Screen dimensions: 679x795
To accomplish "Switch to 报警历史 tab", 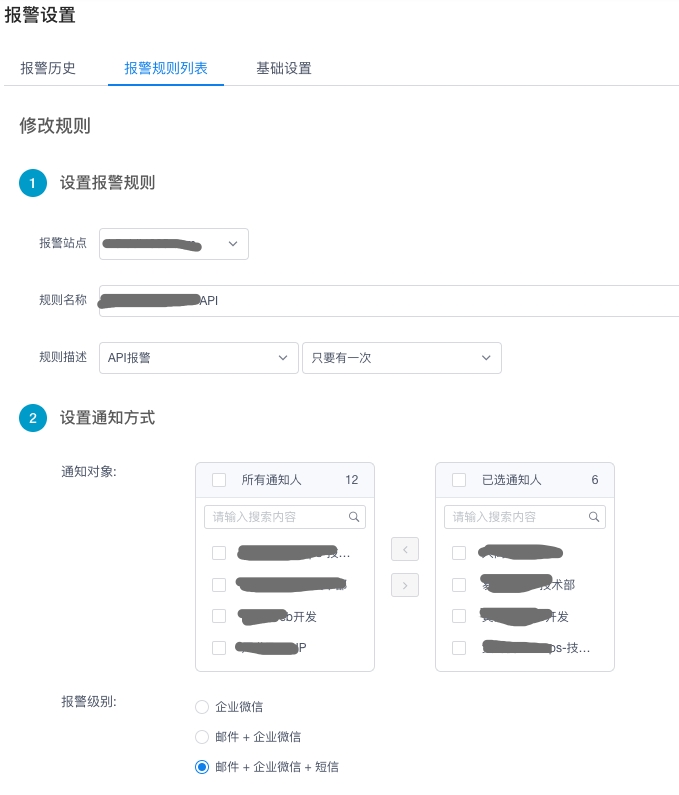I will 48,68.
